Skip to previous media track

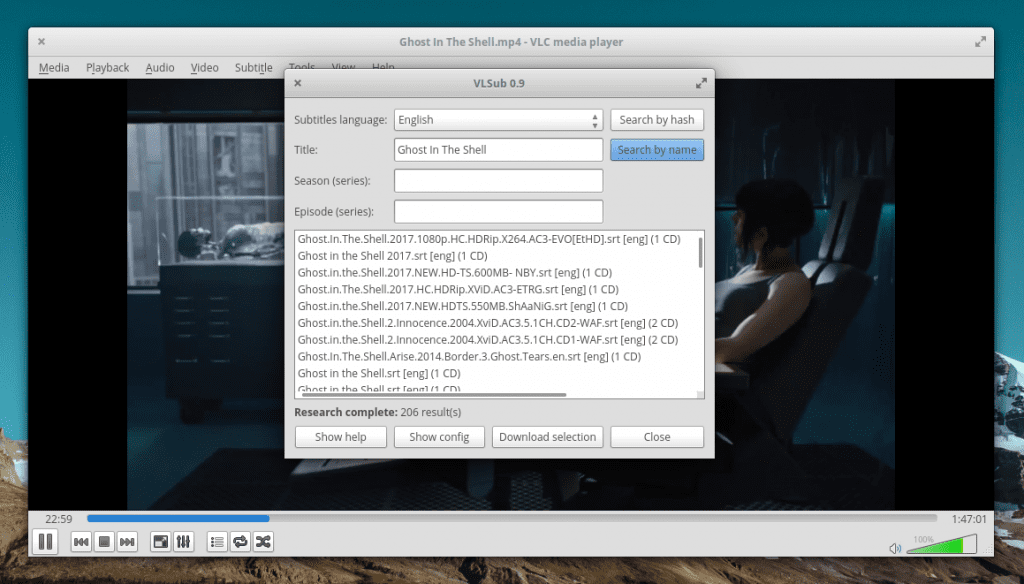click(81, 542)
